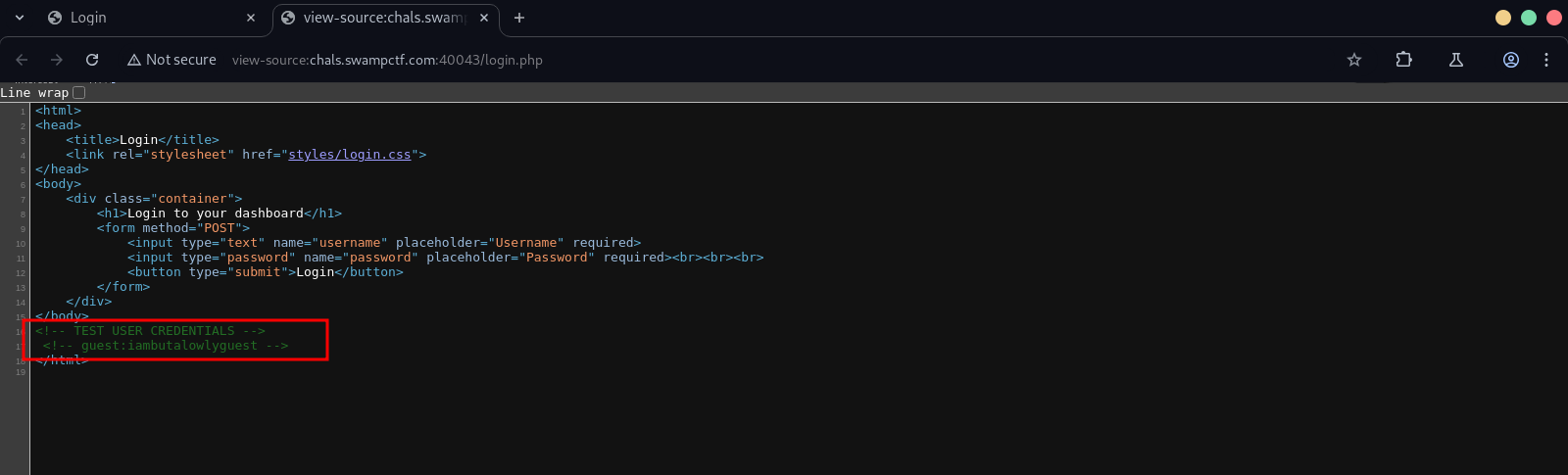Reload the view-source page

(x=92, y=60)
